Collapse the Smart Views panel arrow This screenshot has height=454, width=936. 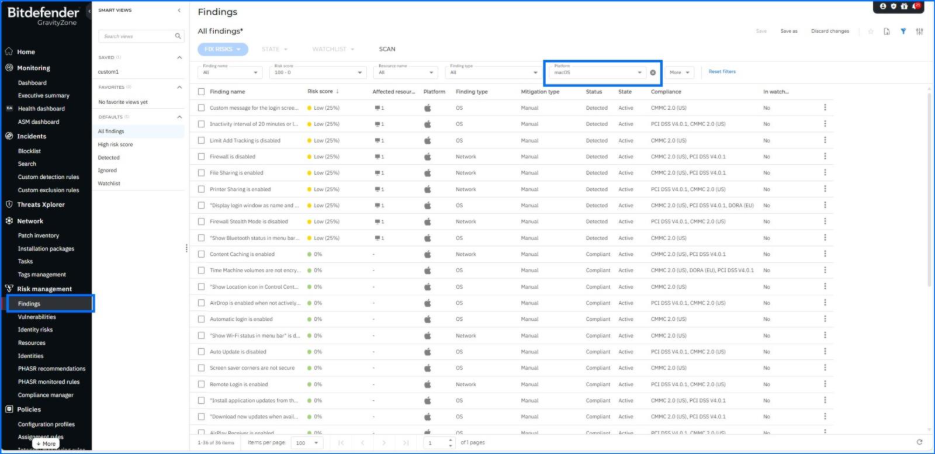178,10
